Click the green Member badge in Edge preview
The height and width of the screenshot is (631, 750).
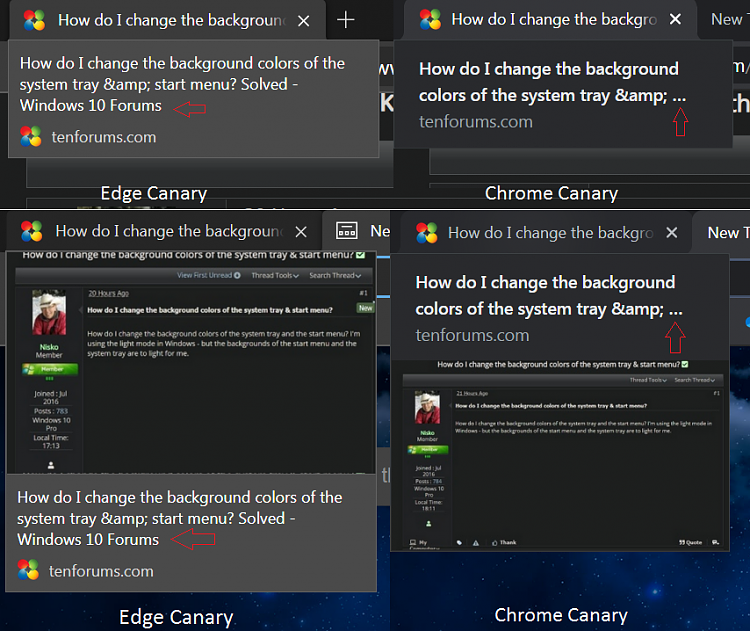pyautogui.click(x=50, y=369)
